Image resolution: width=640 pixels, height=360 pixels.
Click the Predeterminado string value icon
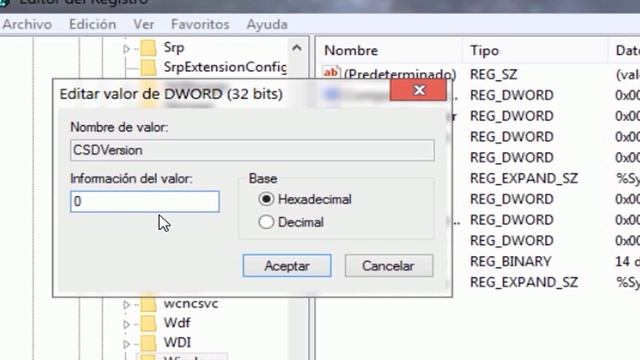331,73
